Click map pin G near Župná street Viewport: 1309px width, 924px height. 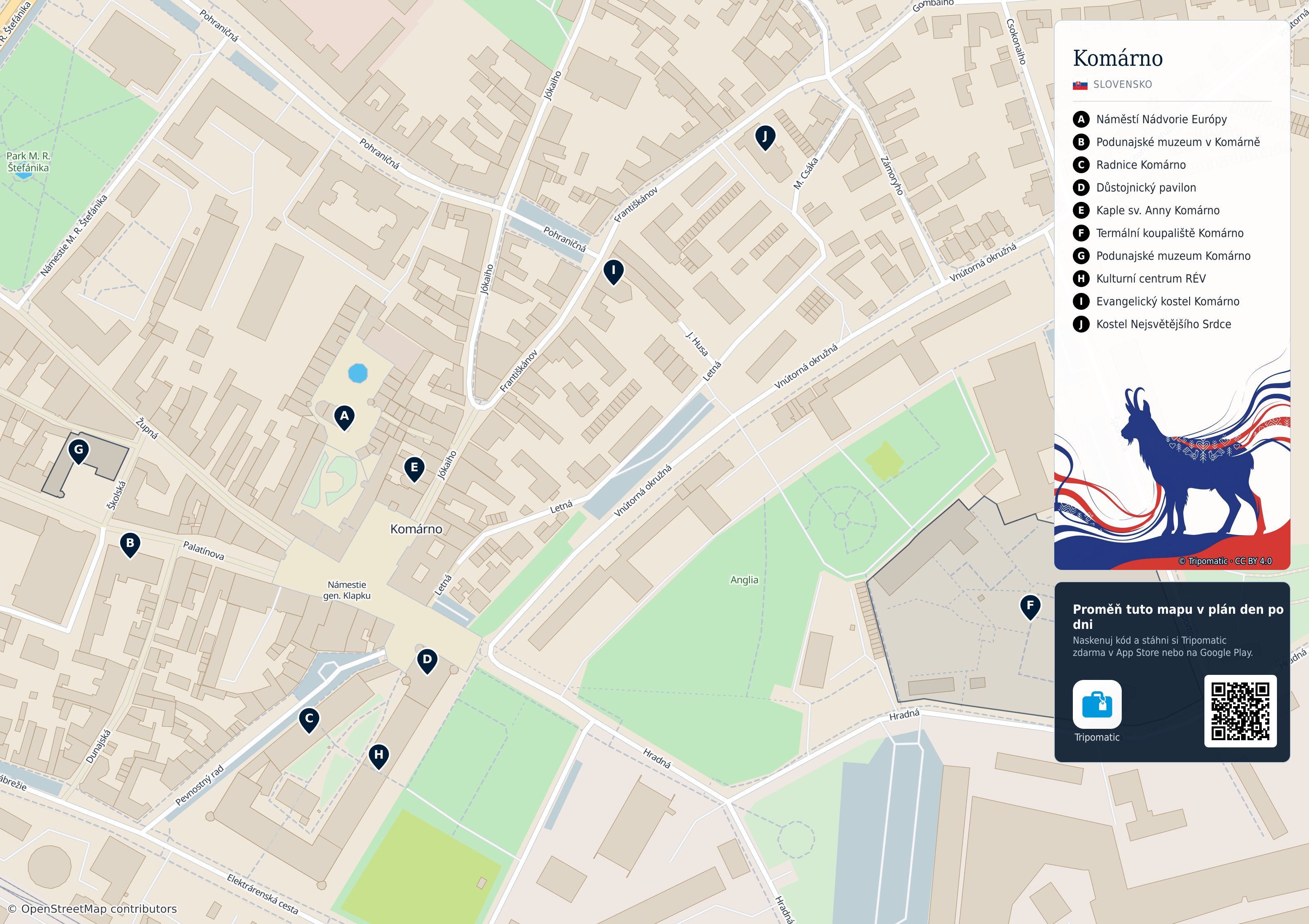[79, 451]
